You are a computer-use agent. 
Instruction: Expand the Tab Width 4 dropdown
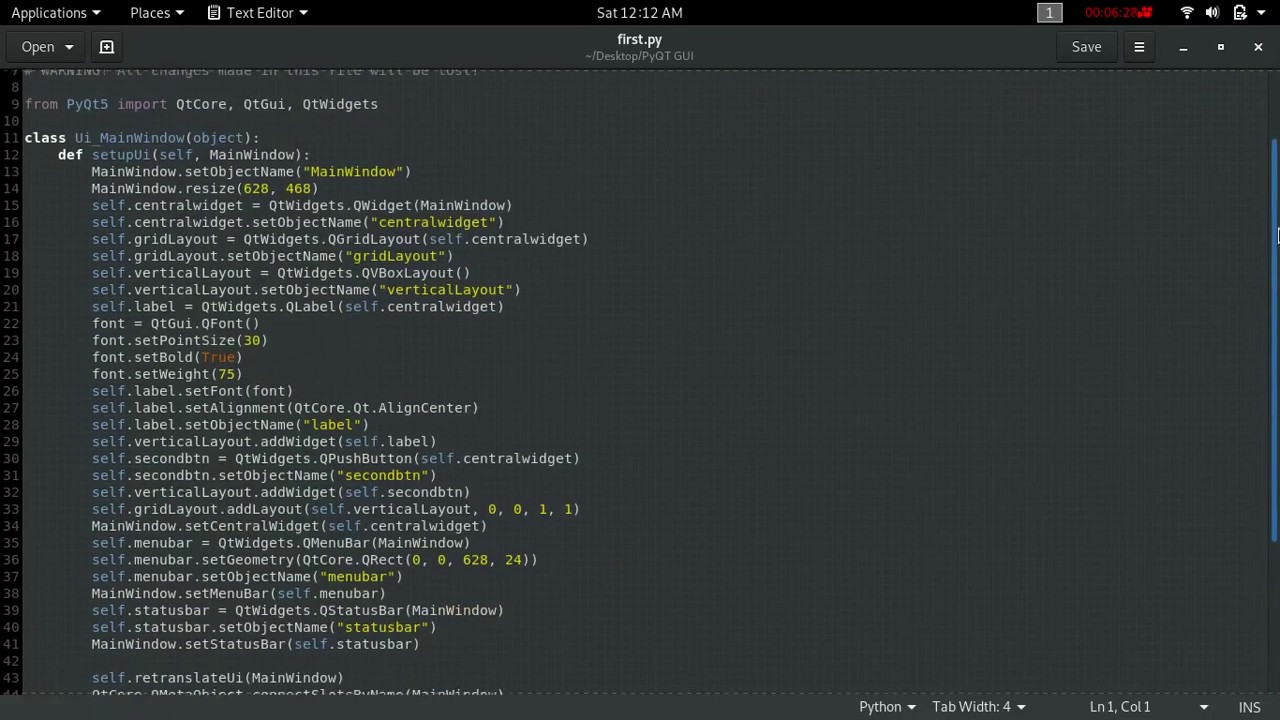pos(978,707)
